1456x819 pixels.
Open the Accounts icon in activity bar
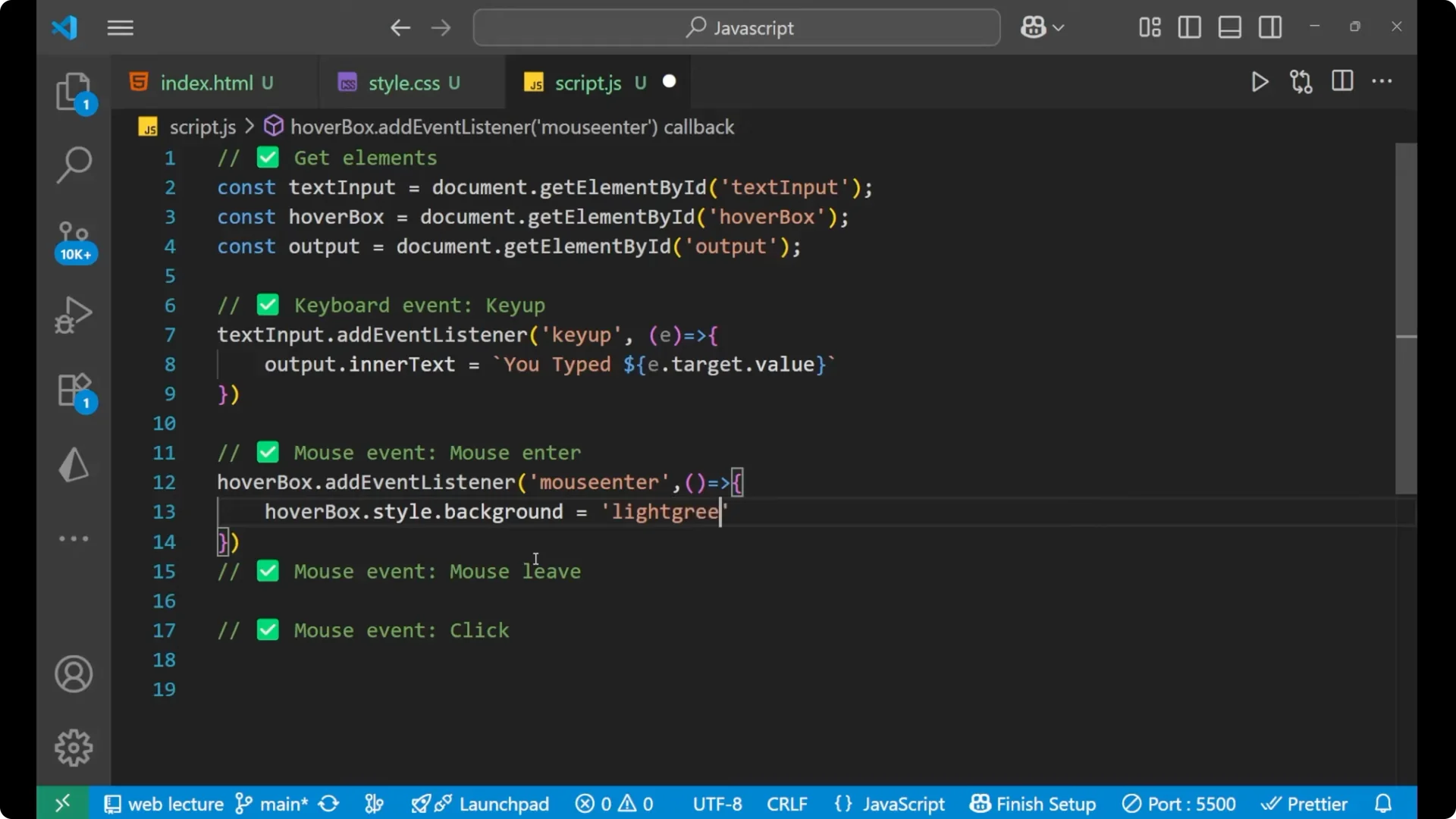pos(74,674)
